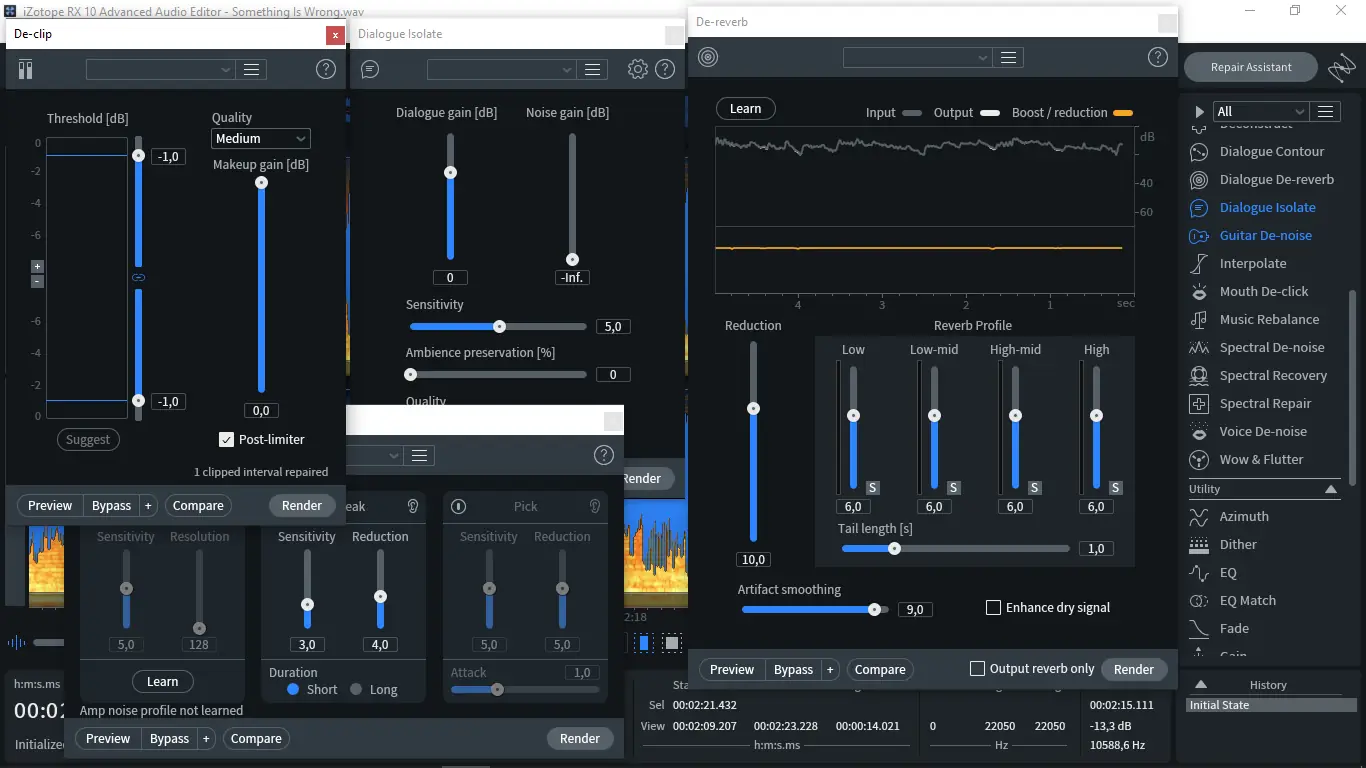Select Dialogue Isolate in the module list

click(1268, 208)
